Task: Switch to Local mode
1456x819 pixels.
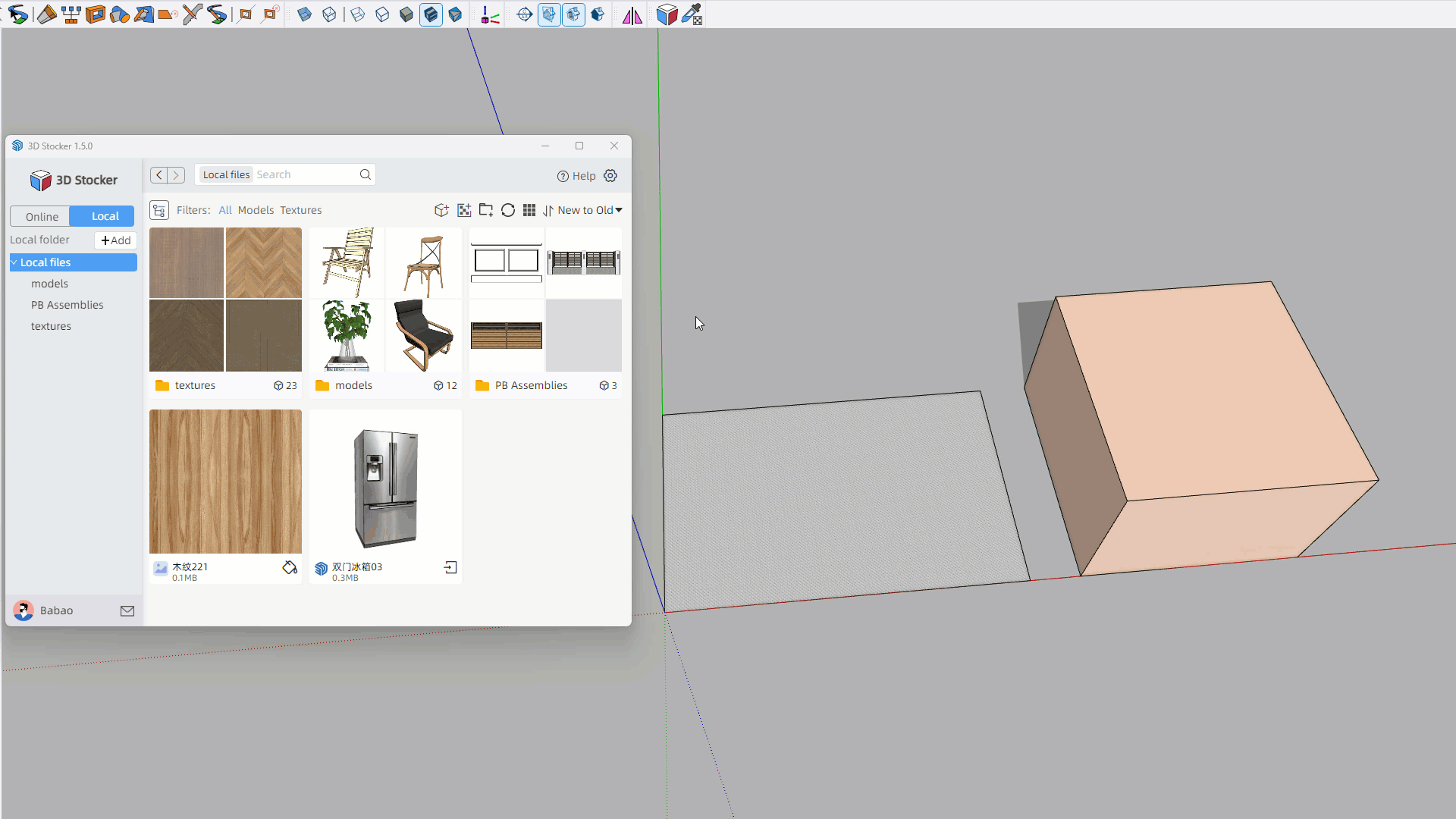Action: 105,216
